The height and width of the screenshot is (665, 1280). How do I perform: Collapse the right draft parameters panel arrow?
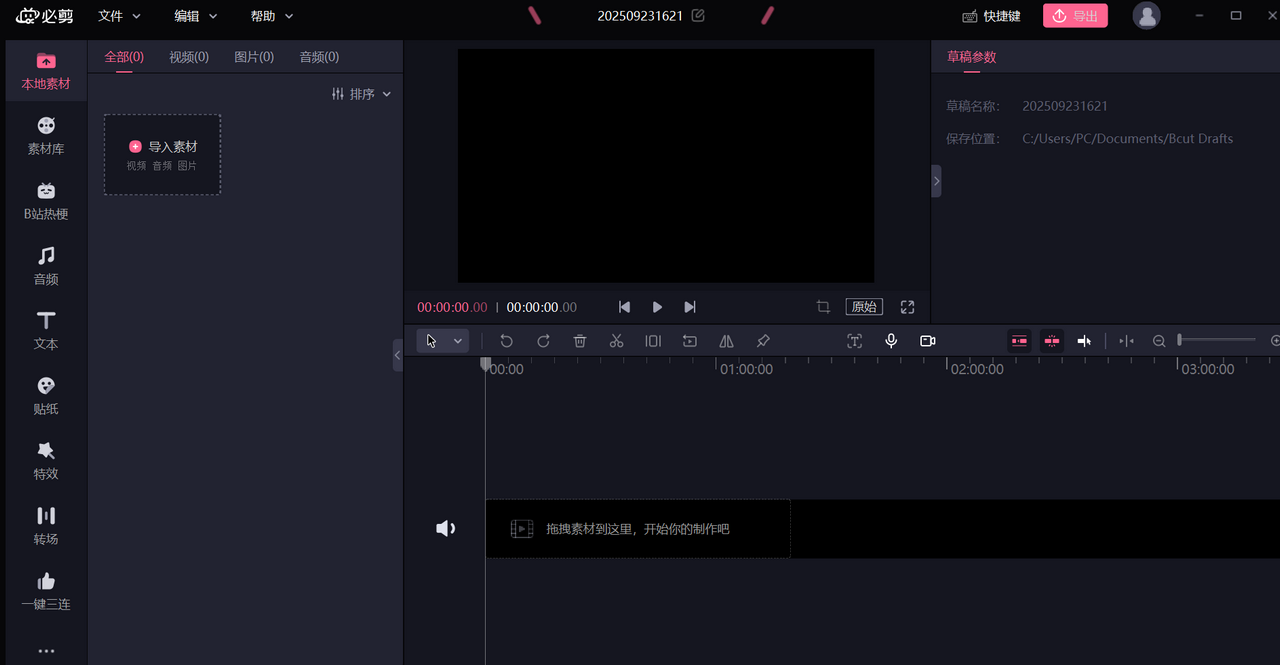[936, 181]
